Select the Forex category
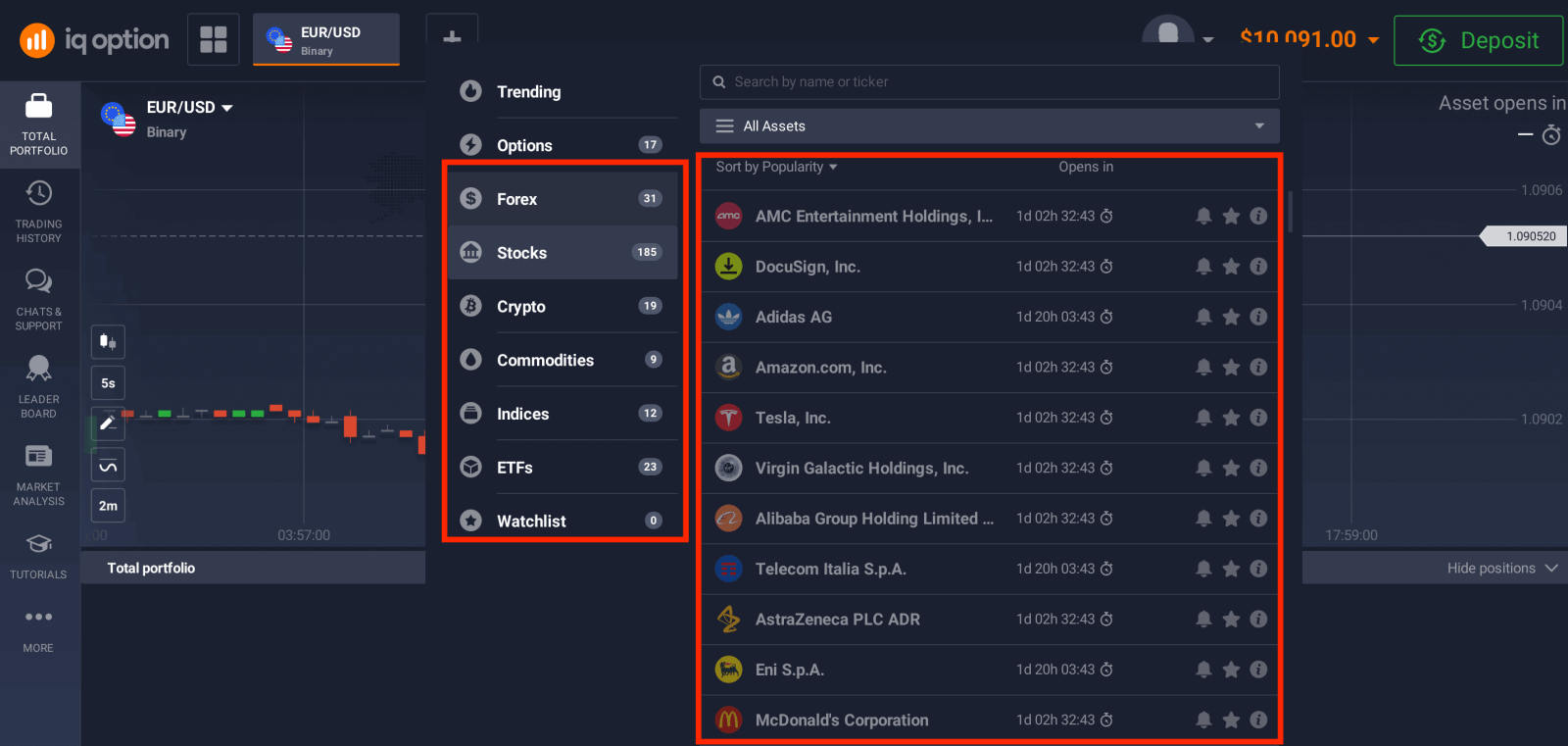Viewport: 1568px width, 746px height. [x=563, y=199]
